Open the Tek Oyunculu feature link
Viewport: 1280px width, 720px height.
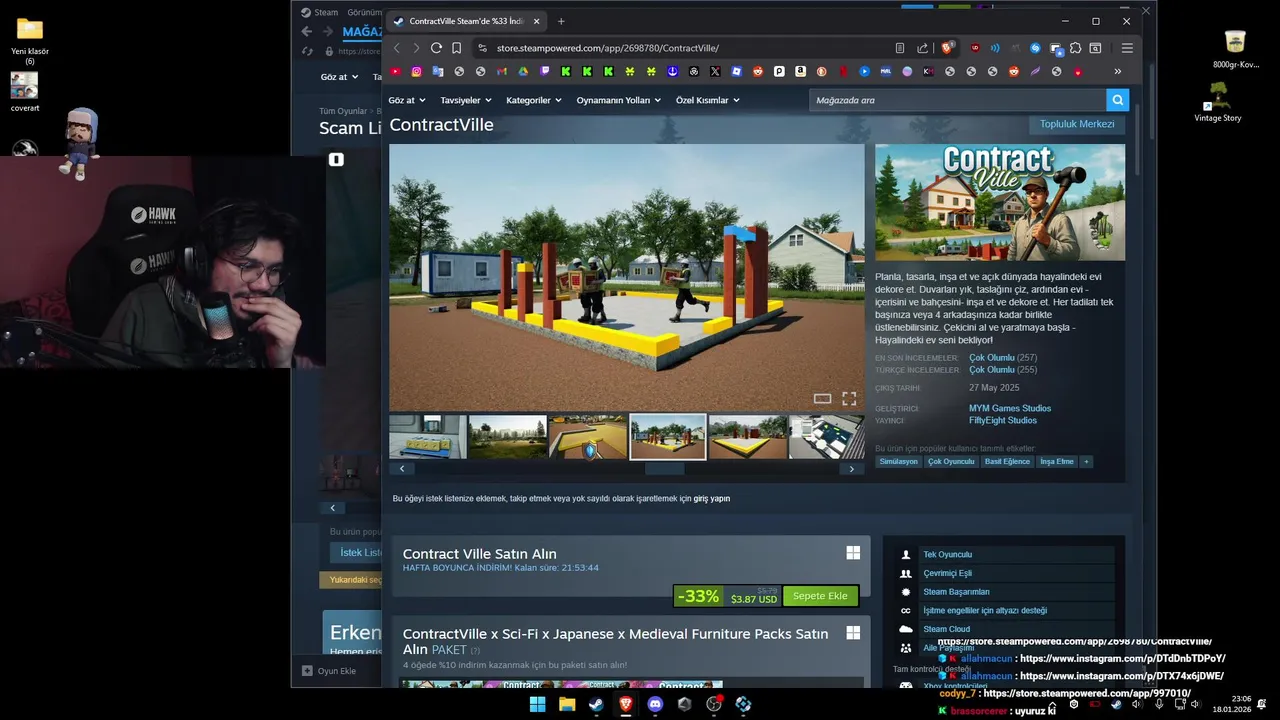[x=947, y=554]
